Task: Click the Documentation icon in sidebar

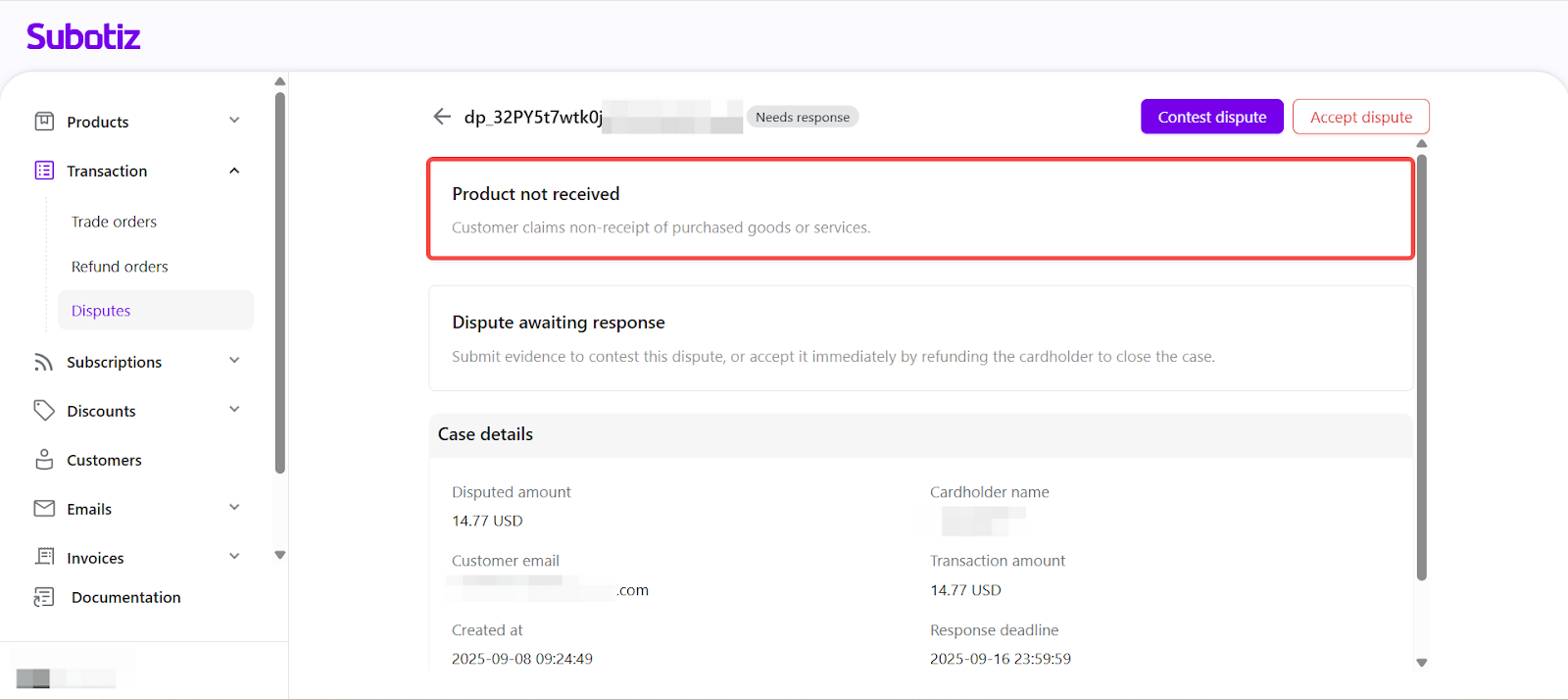Action: pos(44,597)
